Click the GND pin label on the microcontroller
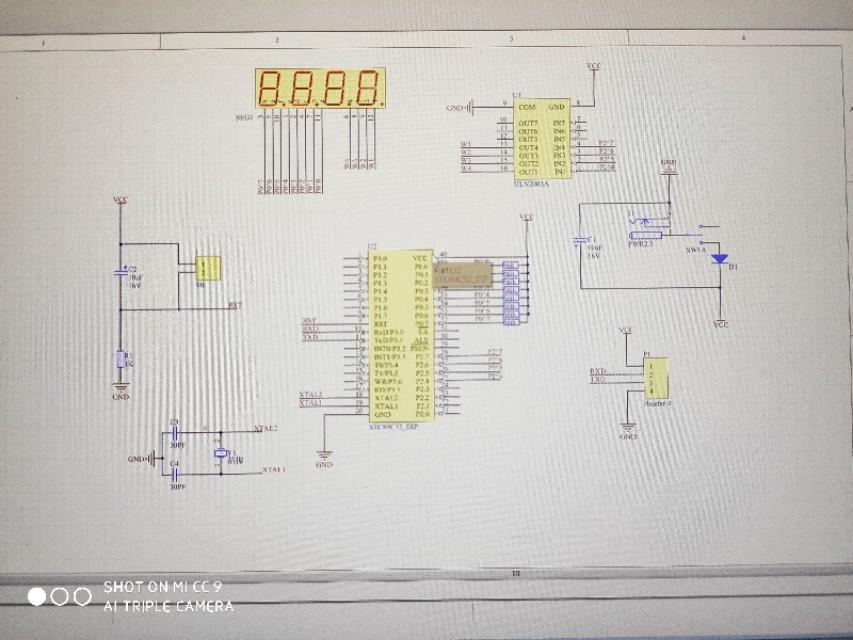Image resolution: width=853 pixels, height=640 pixels. pyautogui.click(x=382, y=414)
